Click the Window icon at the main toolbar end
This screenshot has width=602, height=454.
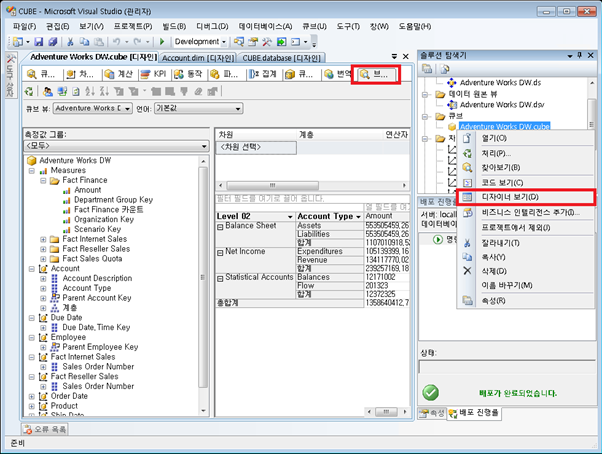pos(296,41)
